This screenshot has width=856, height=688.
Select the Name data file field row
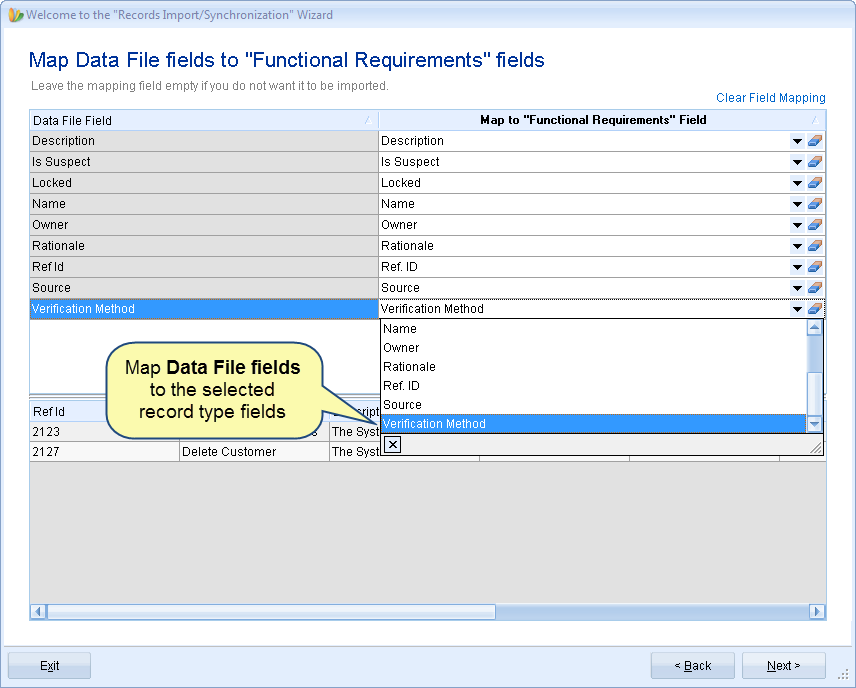click(204, 204)
